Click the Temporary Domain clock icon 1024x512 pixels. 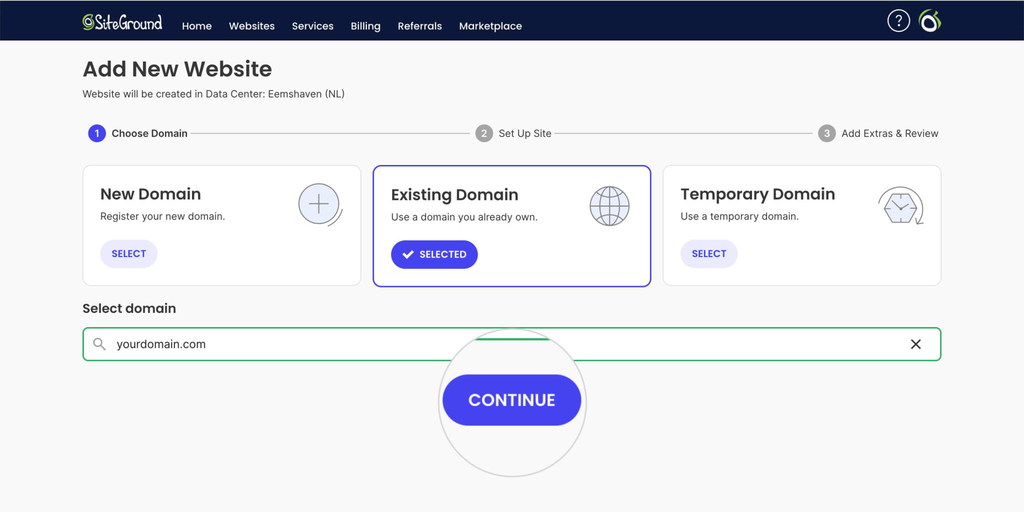(x=901, y=206)
